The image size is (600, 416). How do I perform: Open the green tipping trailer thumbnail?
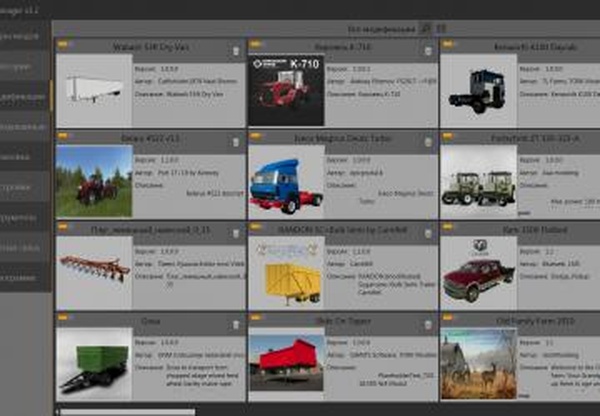point(94,364)
